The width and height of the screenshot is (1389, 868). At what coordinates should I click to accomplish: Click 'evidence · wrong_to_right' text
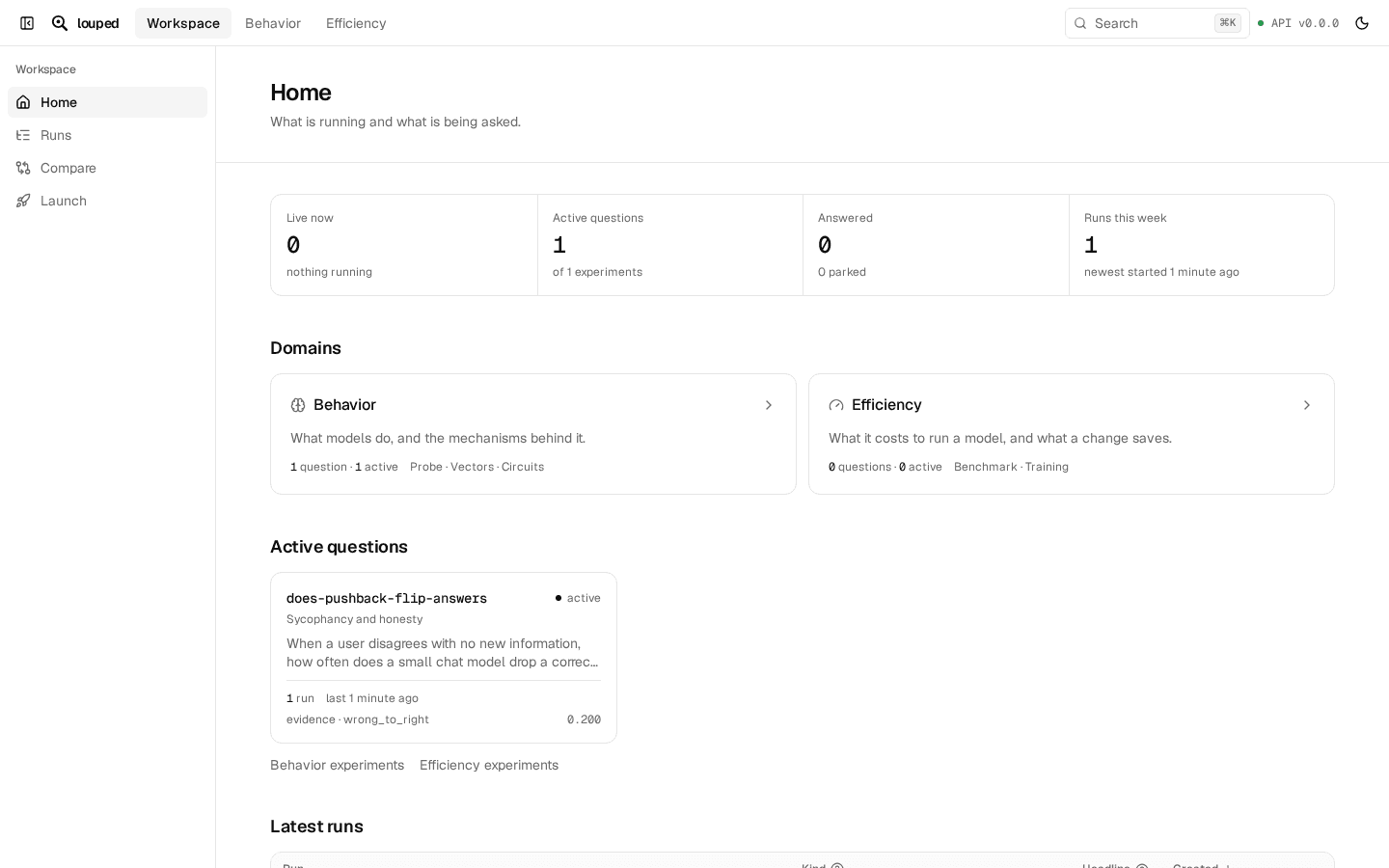click(x=358, y=719)
